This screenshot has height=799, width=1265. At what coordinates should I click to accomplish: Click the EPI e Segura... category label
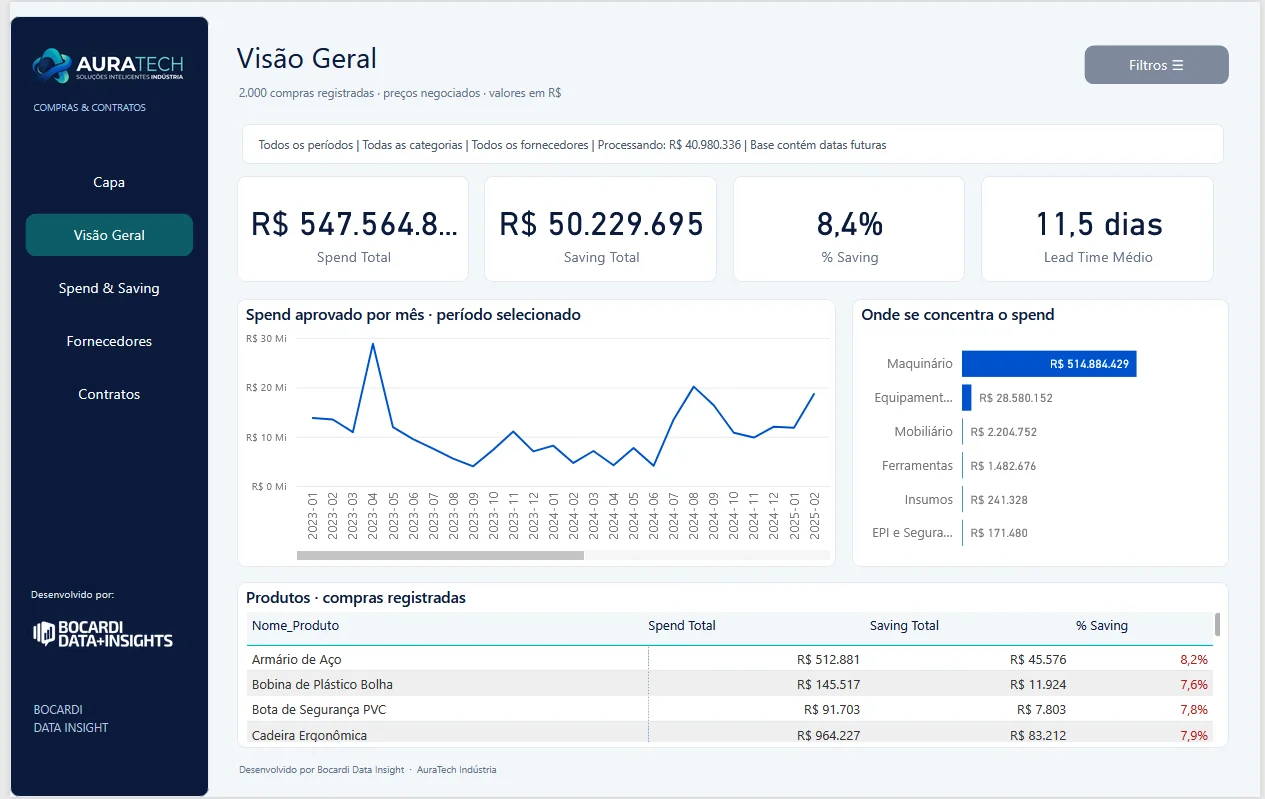pyautogui.click(x=912, y=533)
